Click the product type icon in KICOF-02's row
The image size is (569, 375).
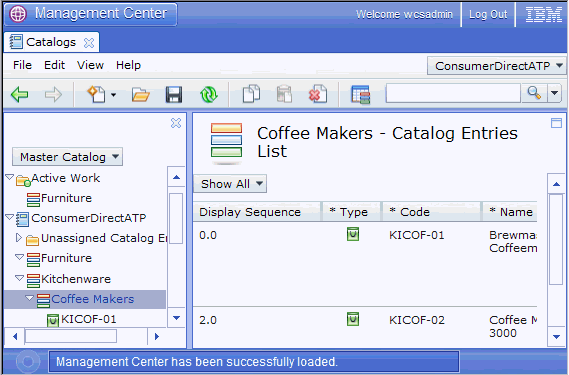[353, 319]
